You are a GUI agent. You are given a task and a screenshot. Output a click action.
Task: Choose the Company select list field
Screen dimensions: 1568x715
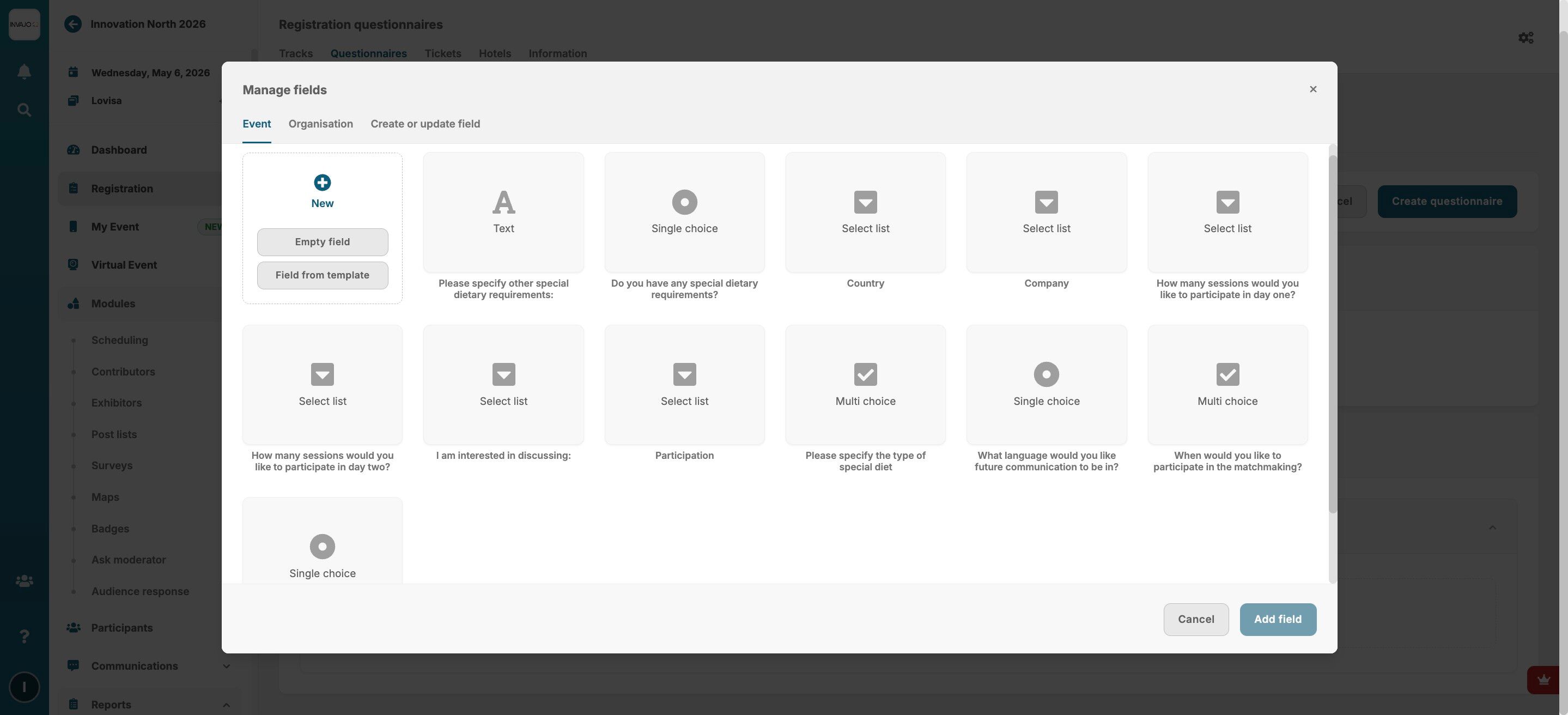[1046, 213]
